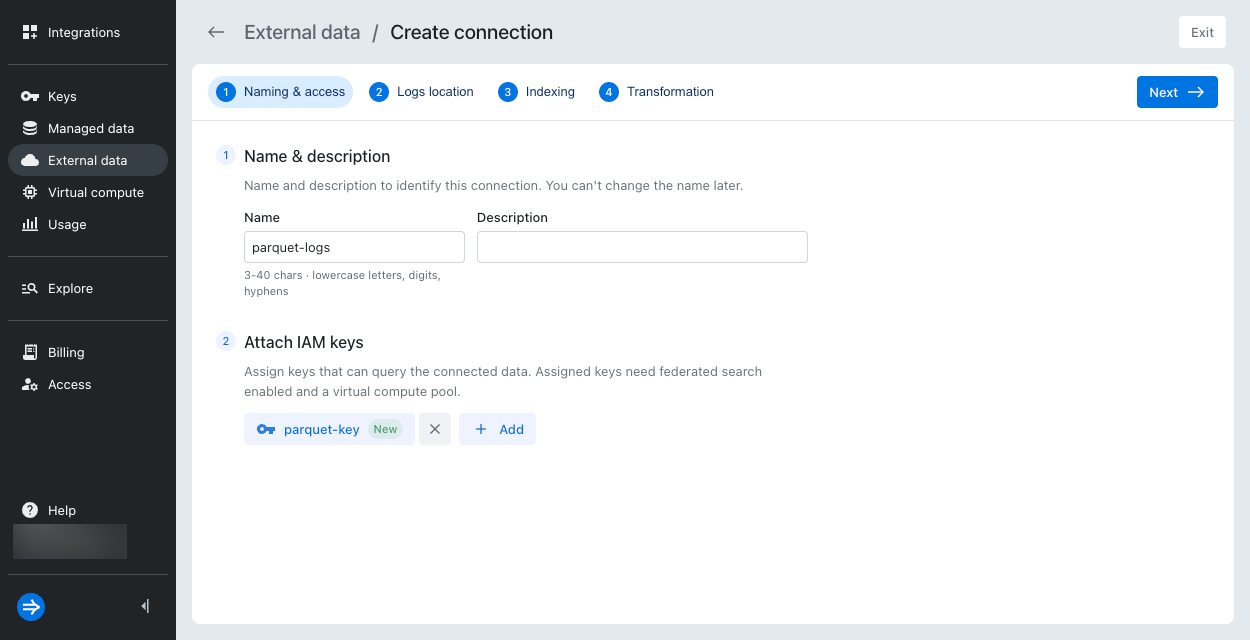Click the New badge on parquet-key

coord(385,429)
